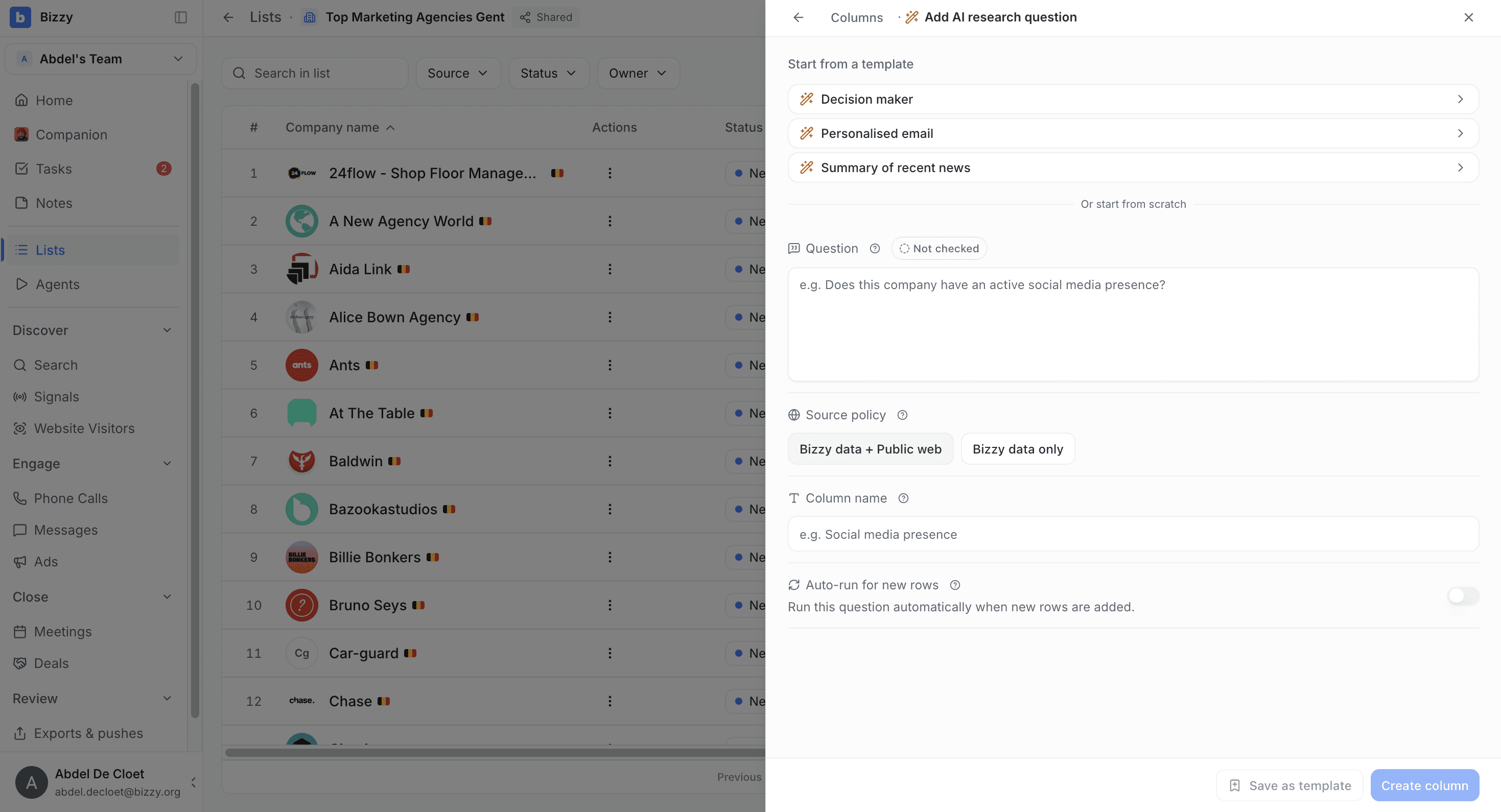This screenshot has height=812, width=1501.
Task: Click the Column name help icon
Action: [x=903, y=498]
